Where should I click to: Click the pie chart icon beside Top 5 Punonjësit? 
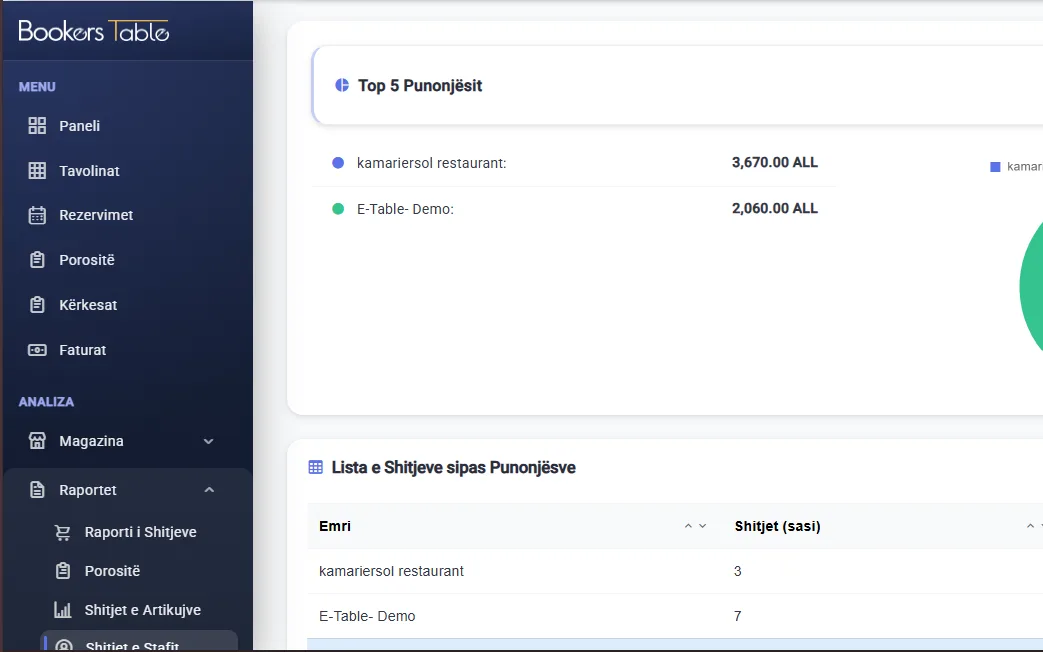[x=342, y=85]
